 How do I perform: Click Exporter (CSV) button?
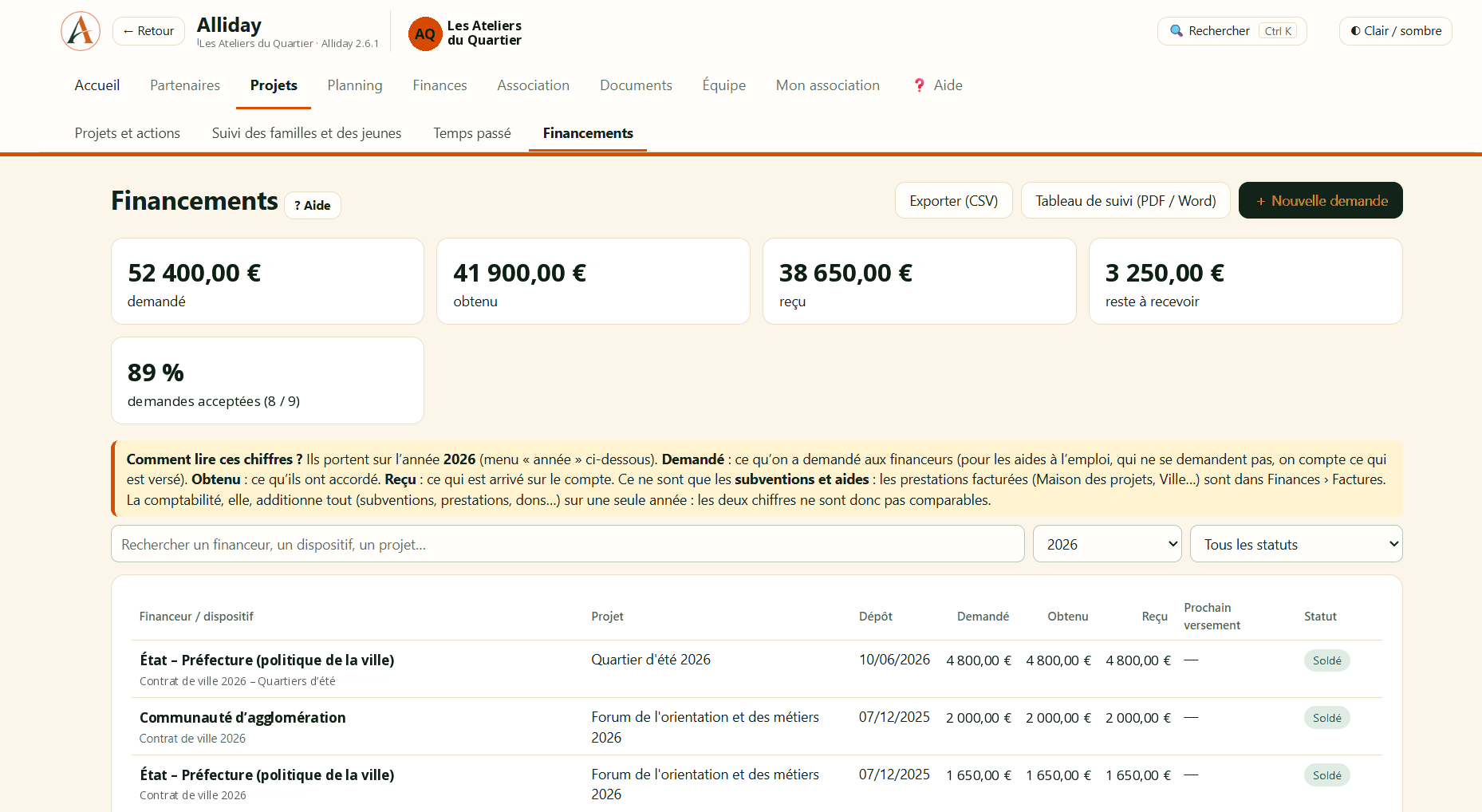pos(954,200)
